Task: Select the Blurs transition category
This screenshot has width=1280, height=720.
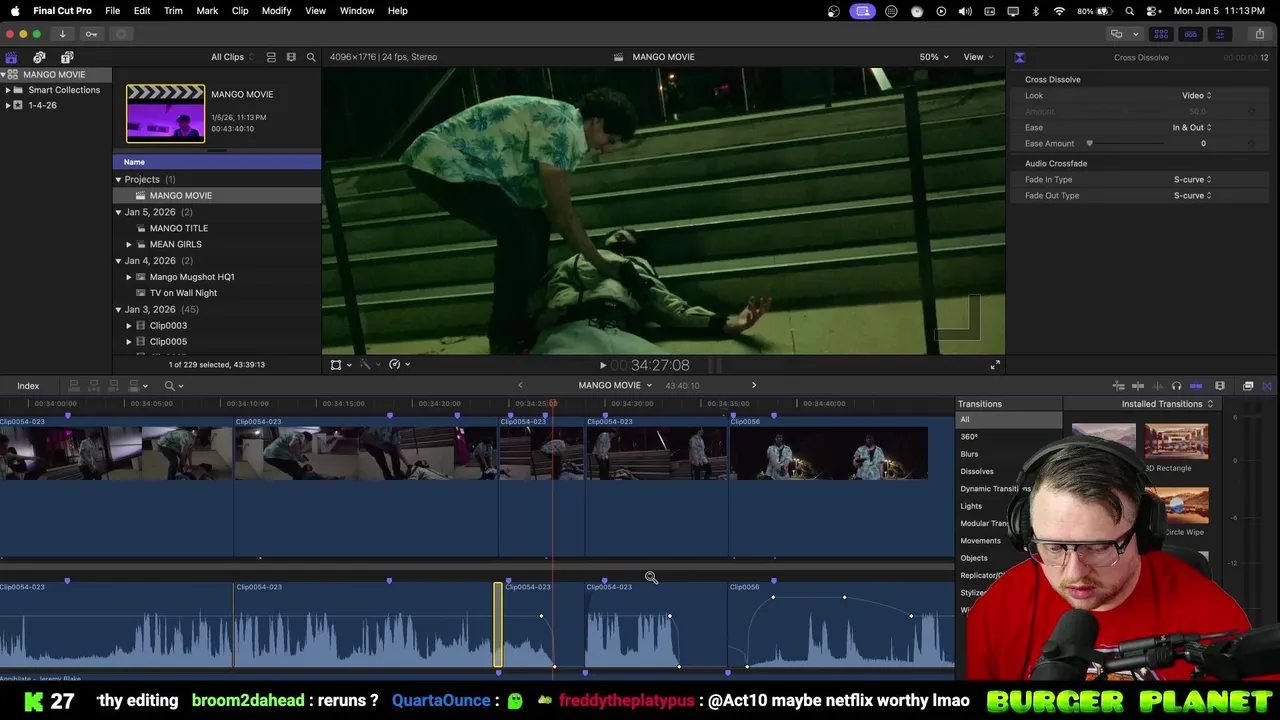Action: (x=969, y=454)
